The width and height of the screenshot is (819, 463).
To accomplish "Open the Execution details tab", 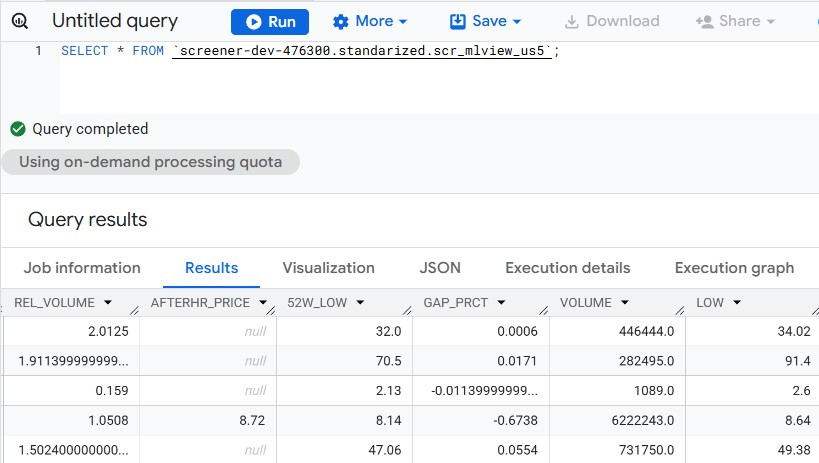I will coord(568,268).
